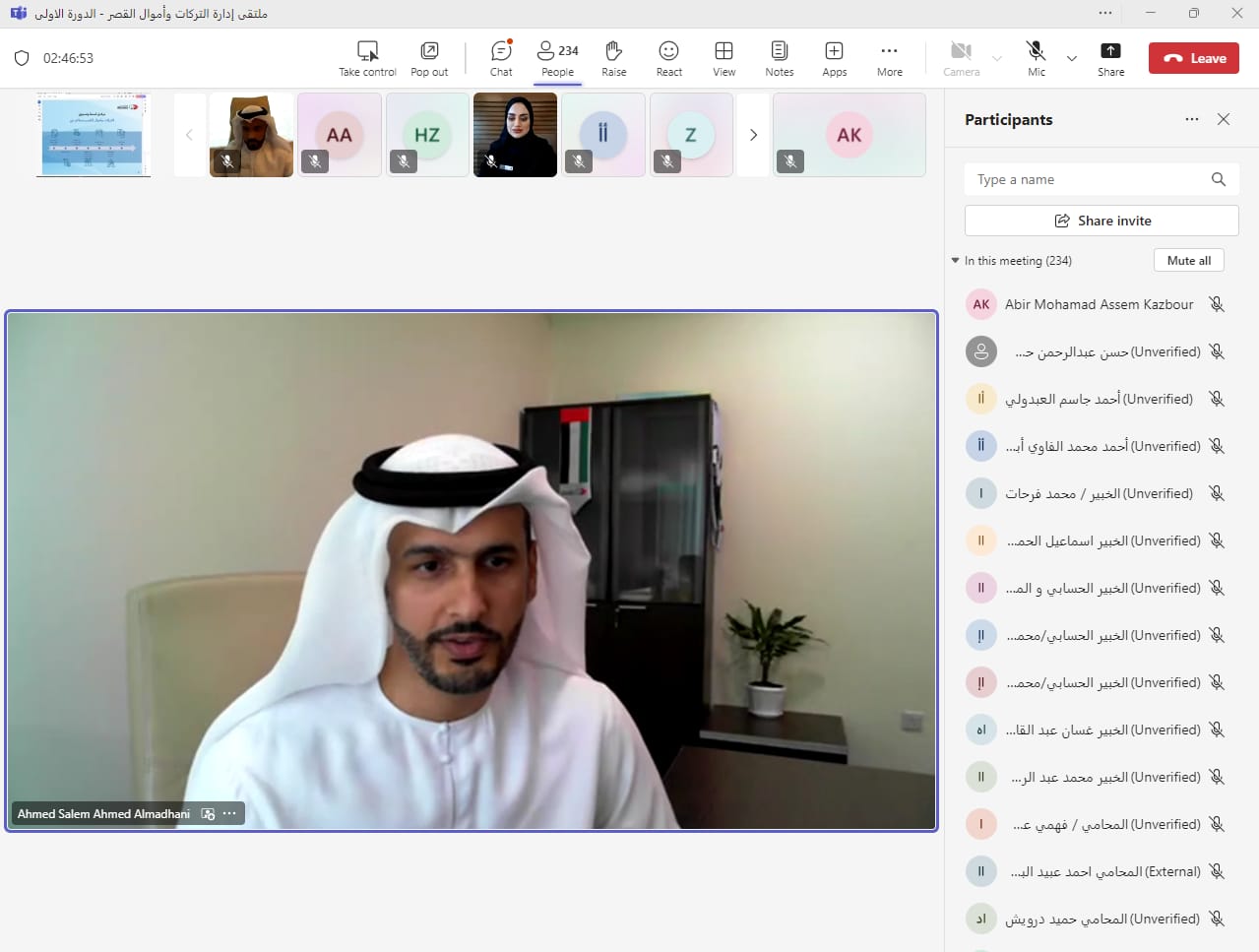Viewport: 1259px width, 952px height.
Task: Click the 'Type a name' search field
Action: click(x=1088, y=179)
